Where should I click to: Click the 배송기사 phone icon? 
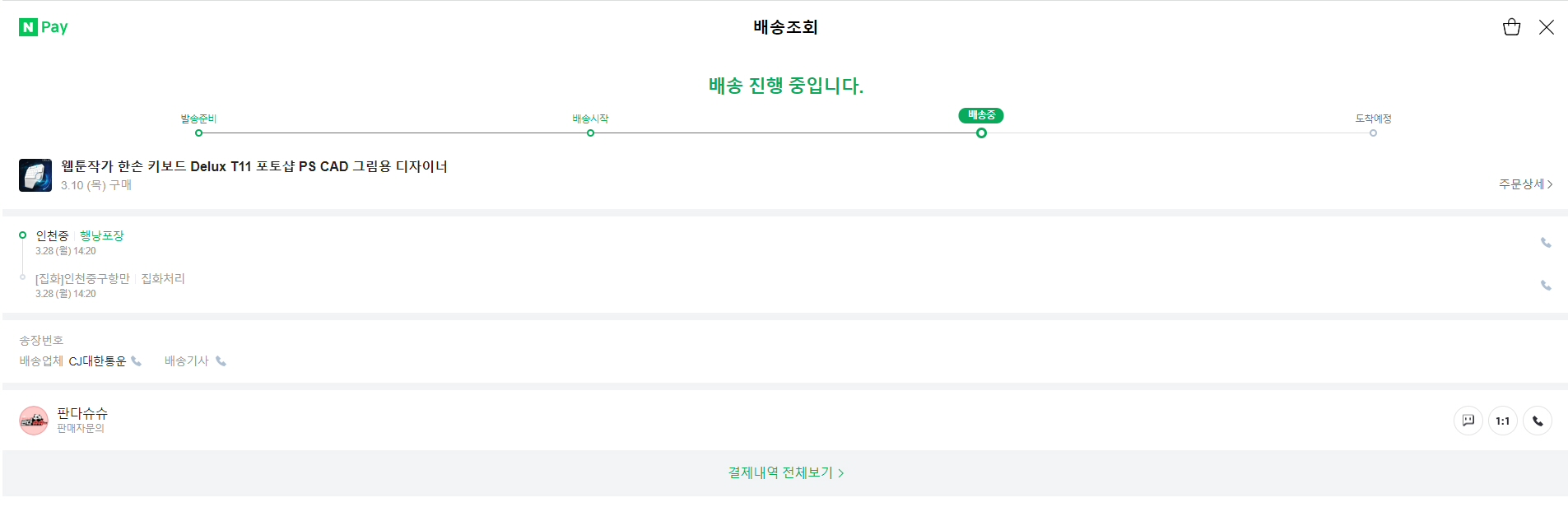pyautogui.click(x=221, y=361)
